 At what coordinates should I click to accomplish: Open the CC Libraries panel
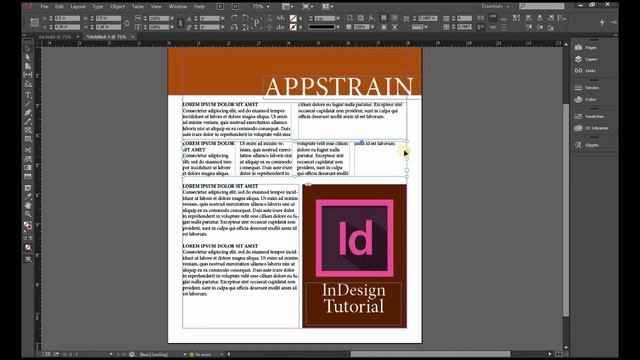(591, 128)
